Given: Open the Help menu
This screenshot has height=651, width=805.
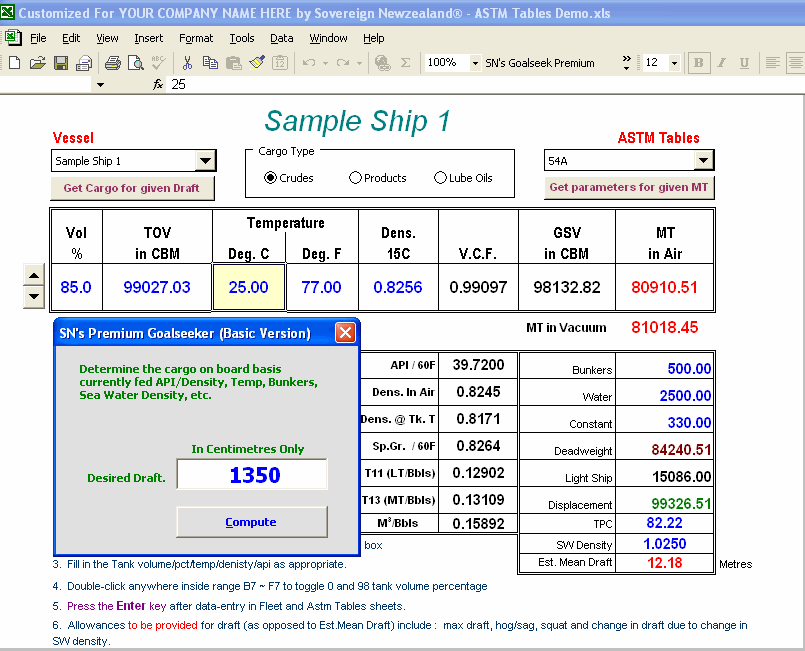Looking at the screenshot, I should pos(374,38).
